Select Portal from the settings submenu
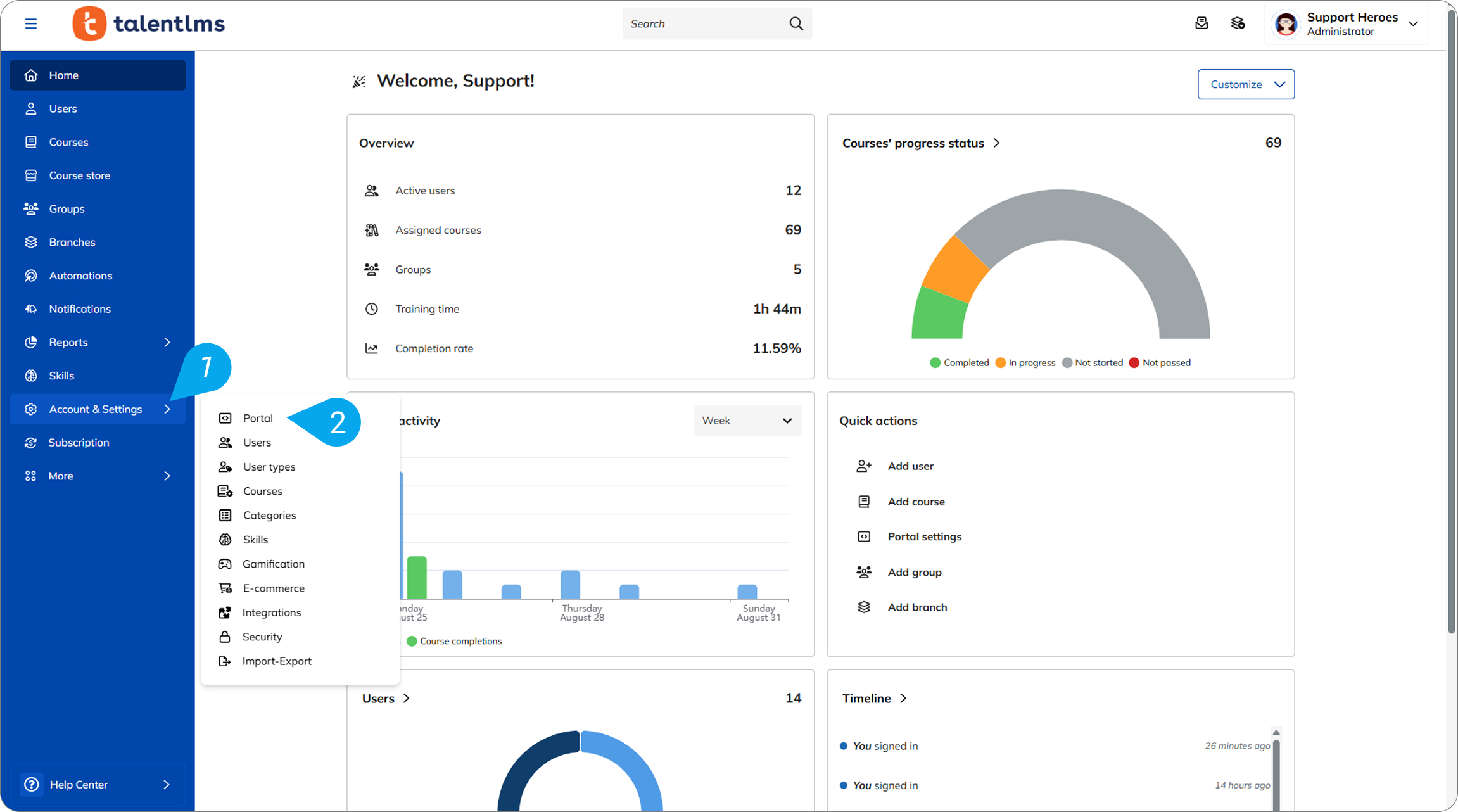 tap(258, 418)
